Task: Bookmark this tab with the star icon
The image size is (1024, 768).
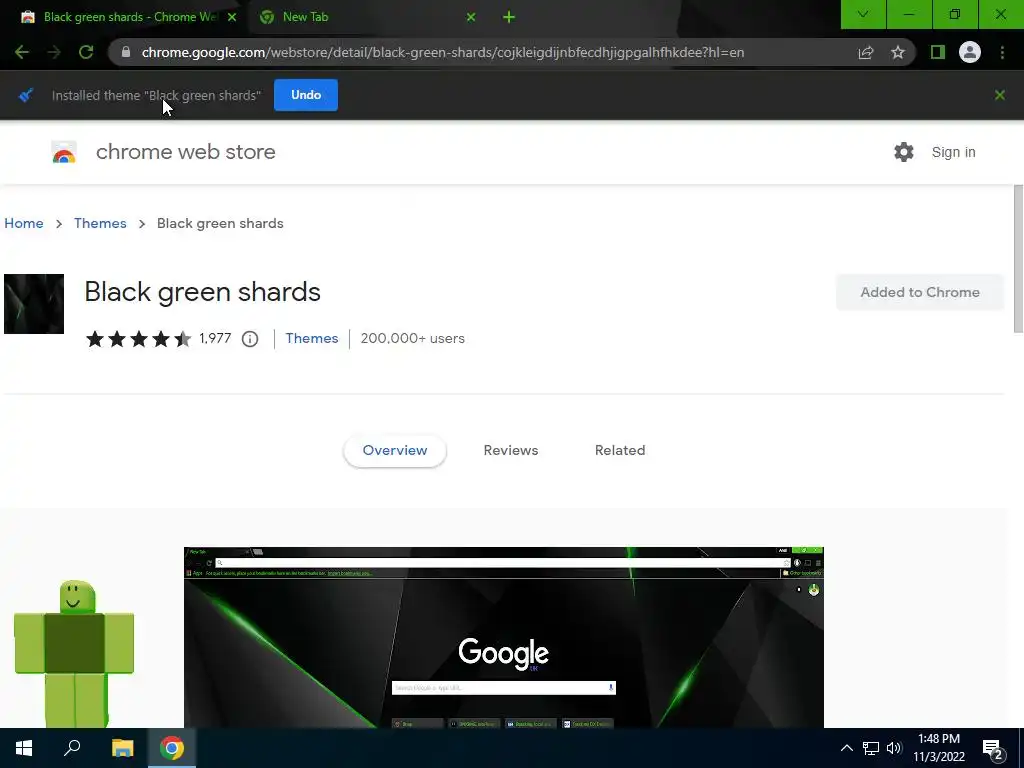Action: pyautogui.click(x=898, y=52)
